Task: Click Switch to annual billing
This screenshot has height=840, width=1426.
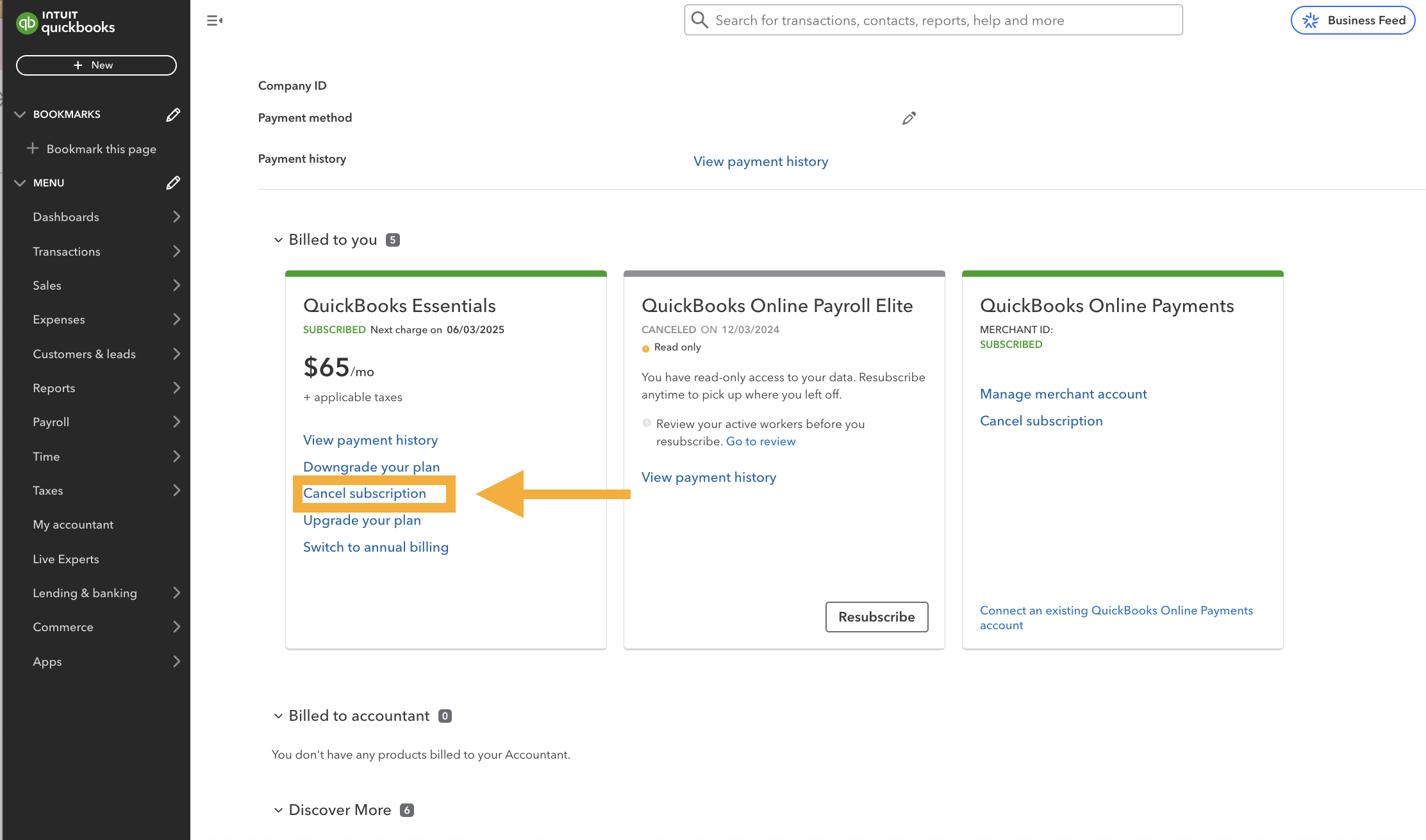Action: point(376,547)
